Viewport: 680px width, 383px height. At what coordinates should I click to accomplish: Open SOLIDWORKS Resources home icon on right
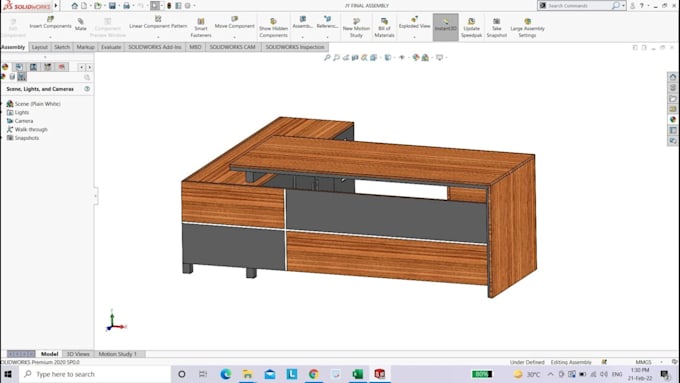pyautogui.click(x=673, y=77)
